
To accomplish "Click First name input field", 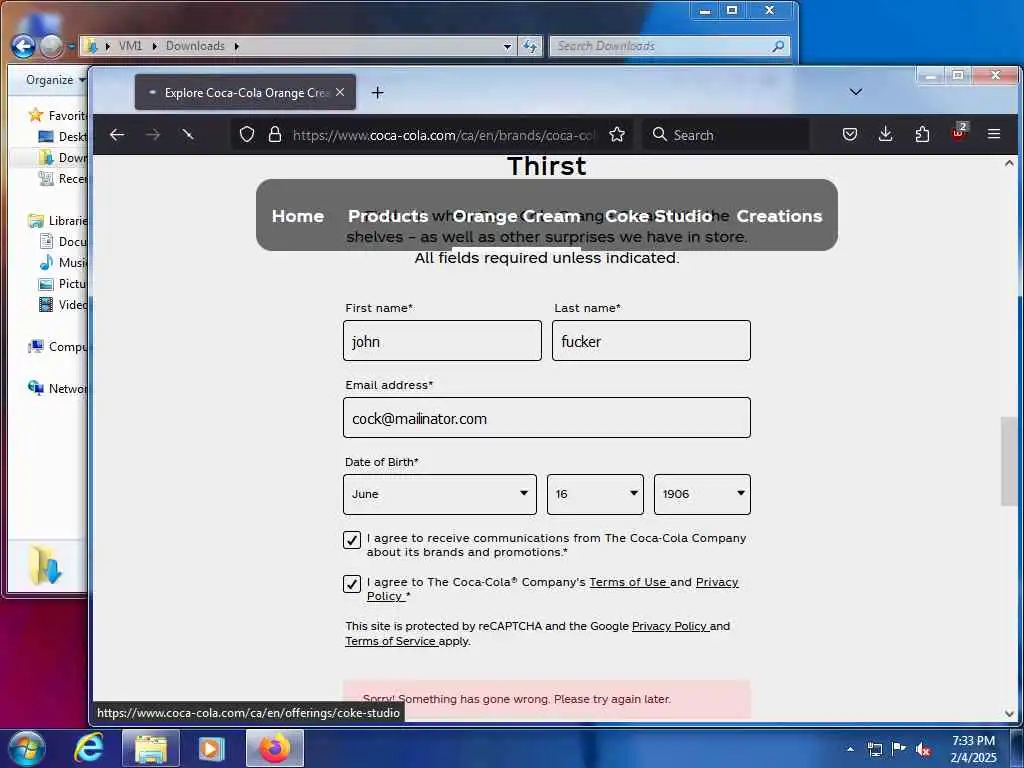I will point(442,340).
